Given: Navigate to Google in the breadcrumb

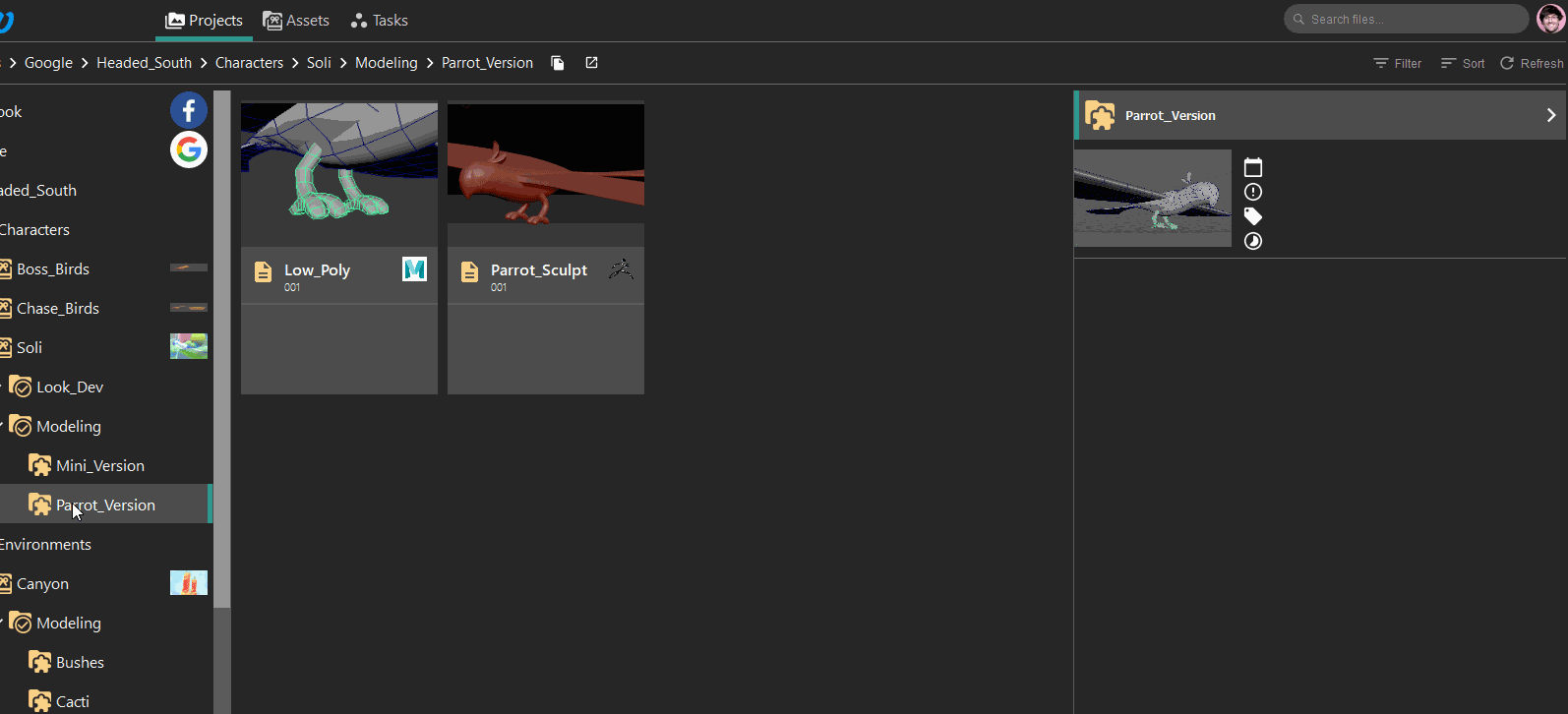Looking at the screenshot, I should [48, 63].
